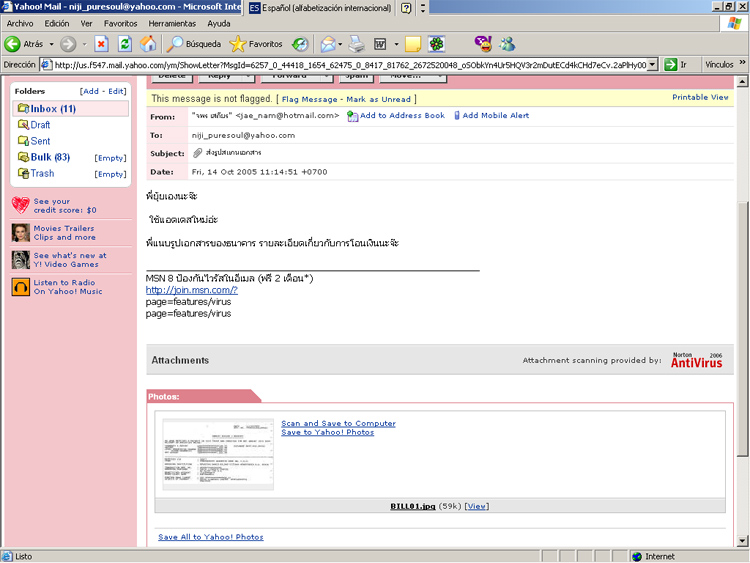The height and width of the screenshot is (563, 750).
Task: Open the language bar options arrow
Action: coord(423,8)
